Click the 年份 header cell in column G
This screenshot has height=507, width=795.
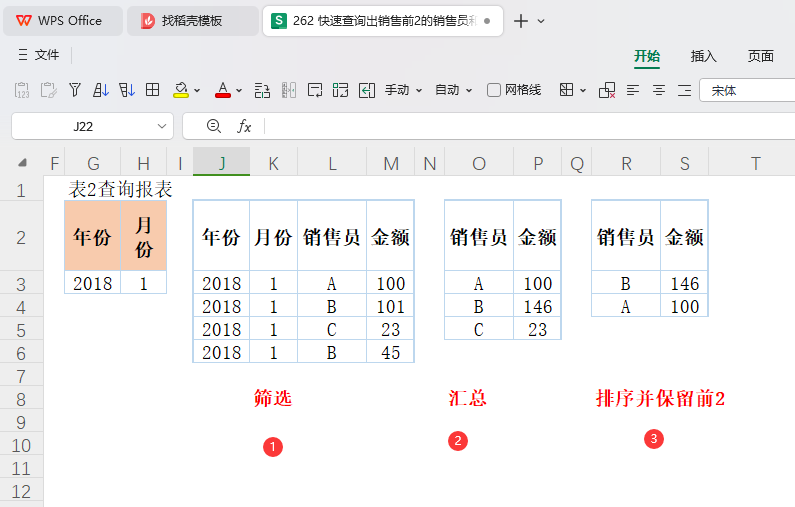92,236
